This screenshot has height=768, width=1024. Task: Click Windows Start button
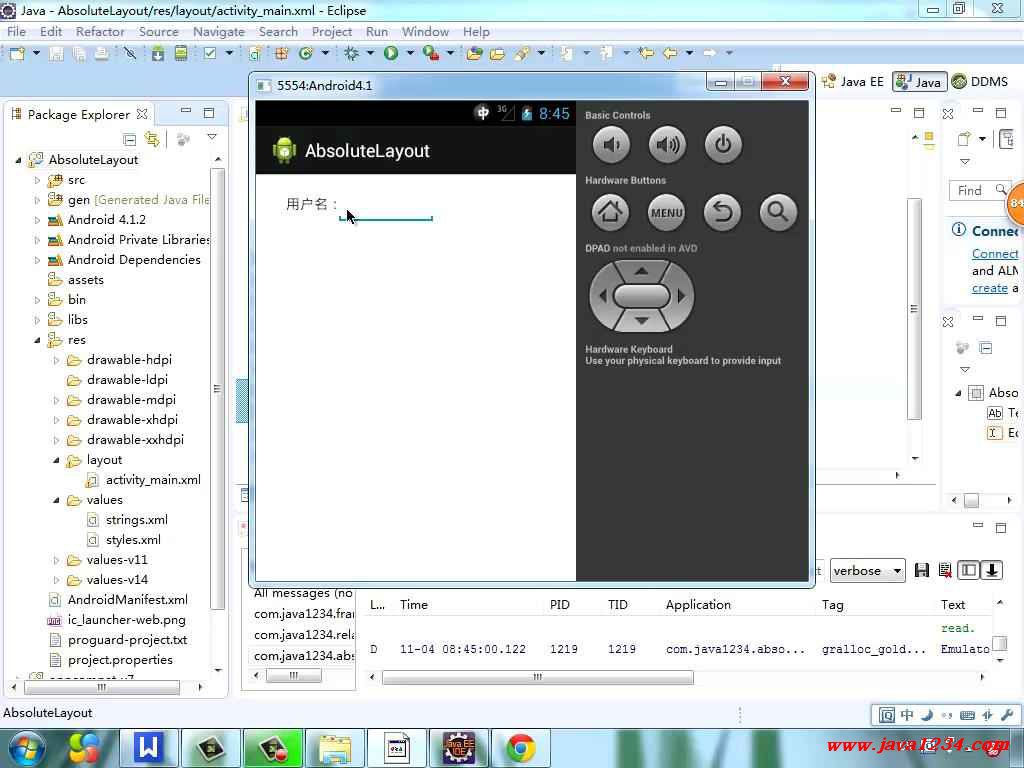pos(25,748)
